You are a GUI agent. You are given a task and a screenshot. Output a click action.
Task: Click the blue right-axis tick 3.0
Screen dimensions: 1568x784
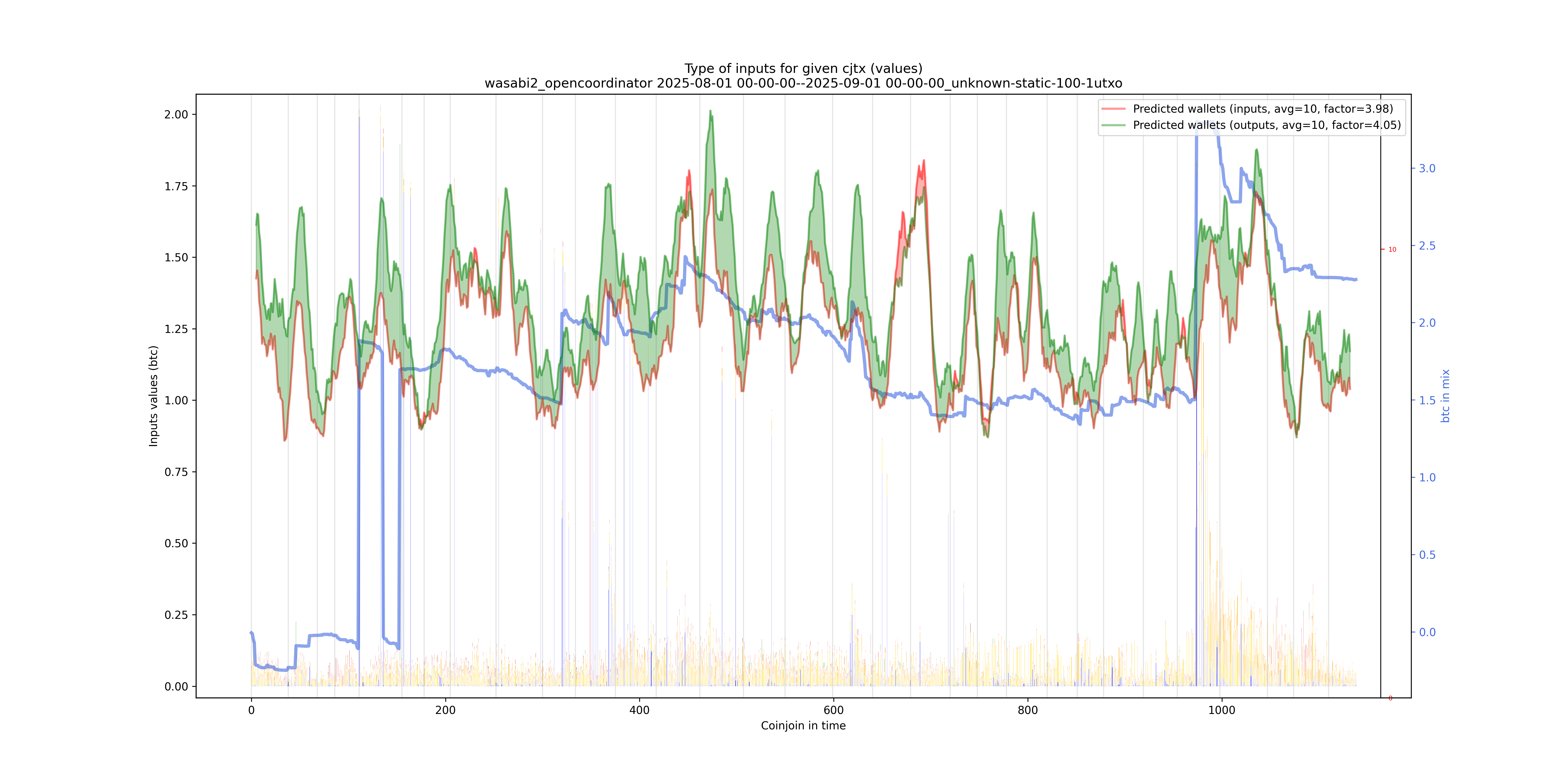click(x=1427, y=169)
